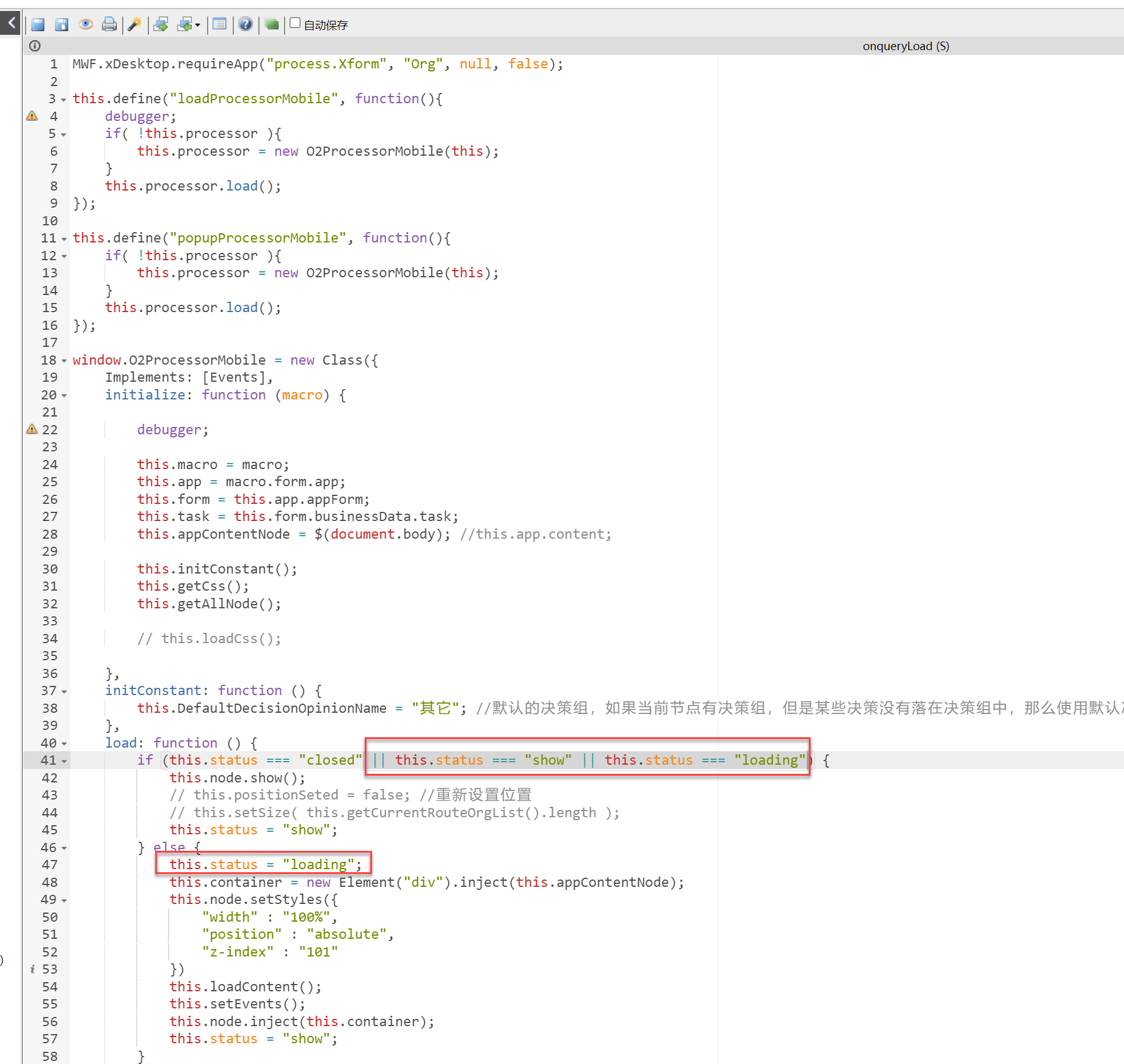Click the green stacked windows icon
This screenshot has width=1124, height=1064.
pos(272,24)
